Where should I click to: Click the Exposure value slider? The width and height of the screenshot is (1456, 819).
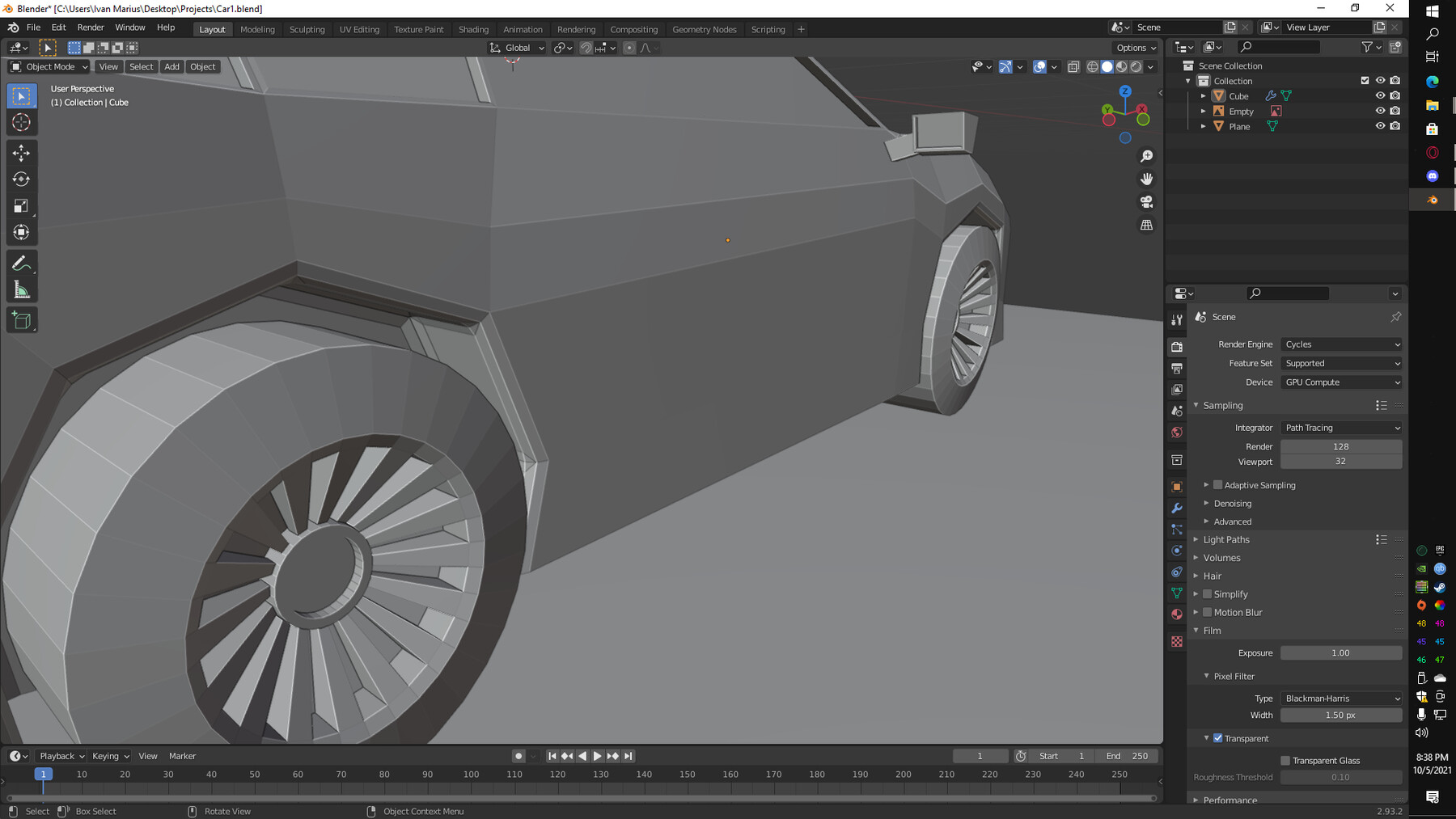pyautogui.click(x=1340, y=652)
